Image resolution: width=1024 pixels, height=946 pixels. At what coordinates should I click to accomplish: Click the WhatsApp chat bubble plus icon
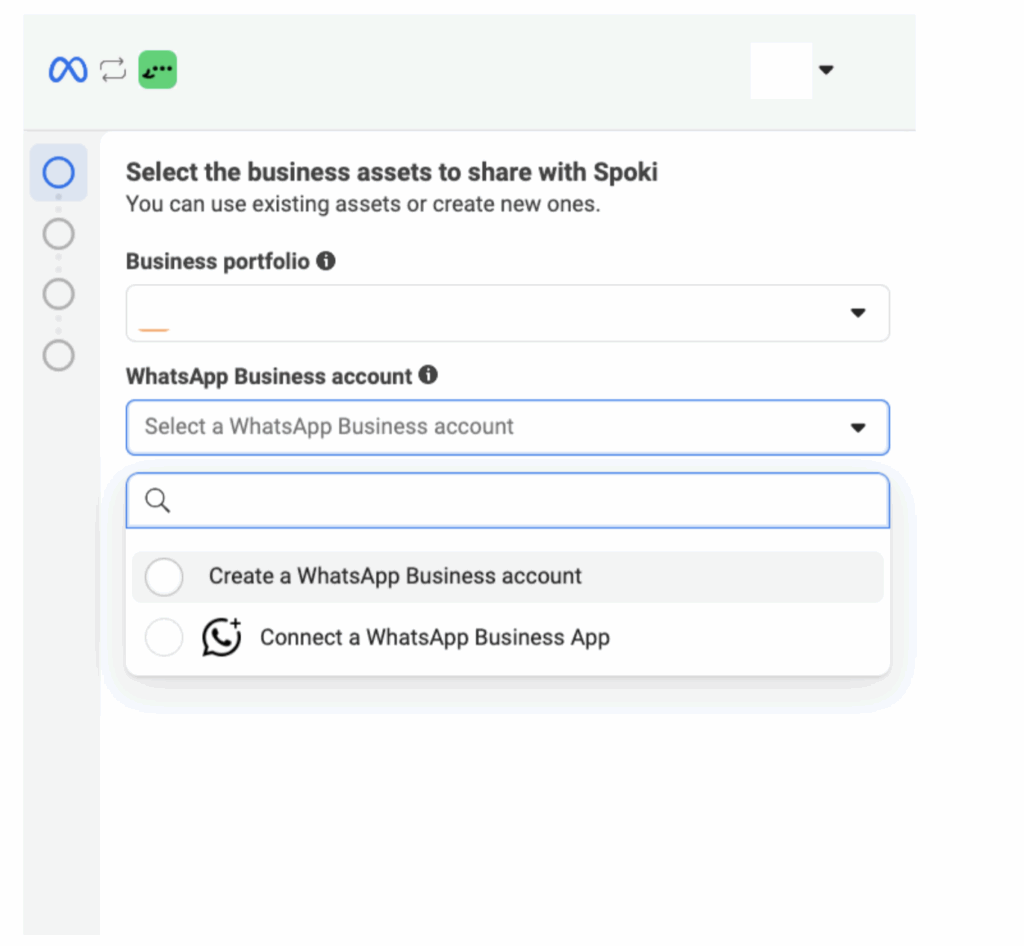point(222,637)
